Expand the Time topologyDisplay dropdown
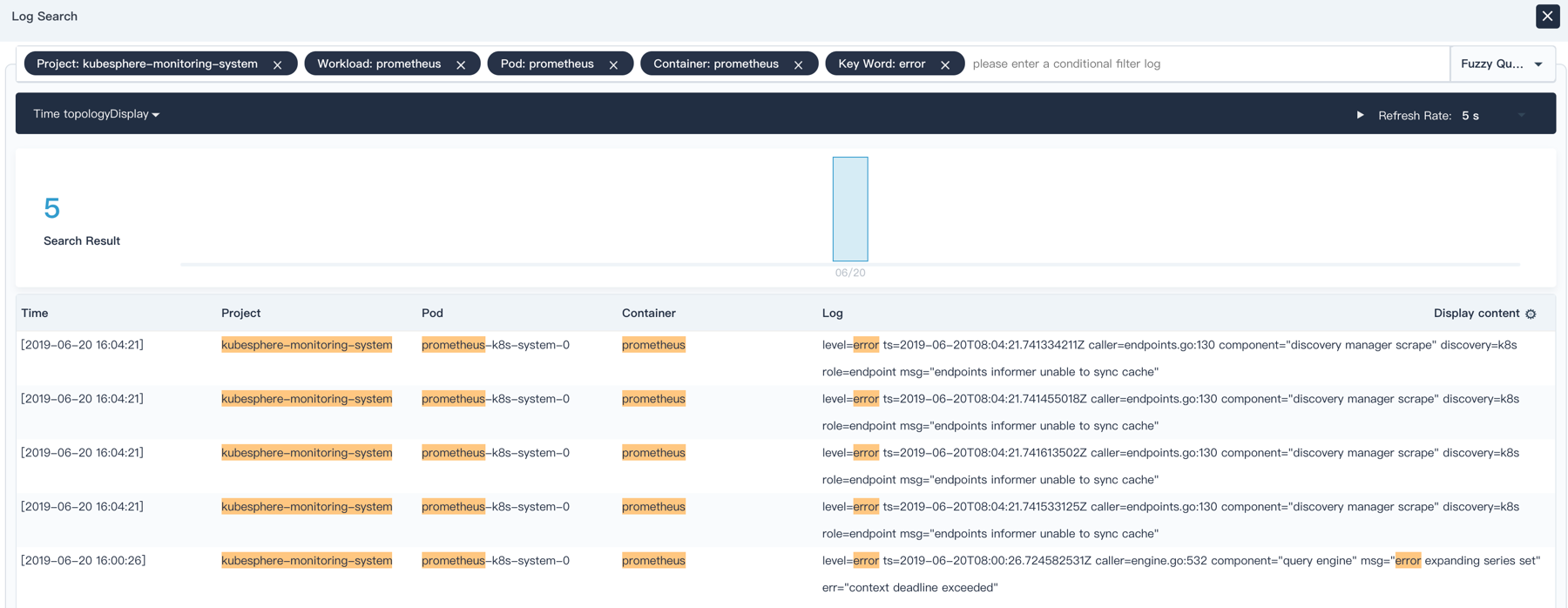Viewport: 1568px width, 608px height. [x=97, y=114]
